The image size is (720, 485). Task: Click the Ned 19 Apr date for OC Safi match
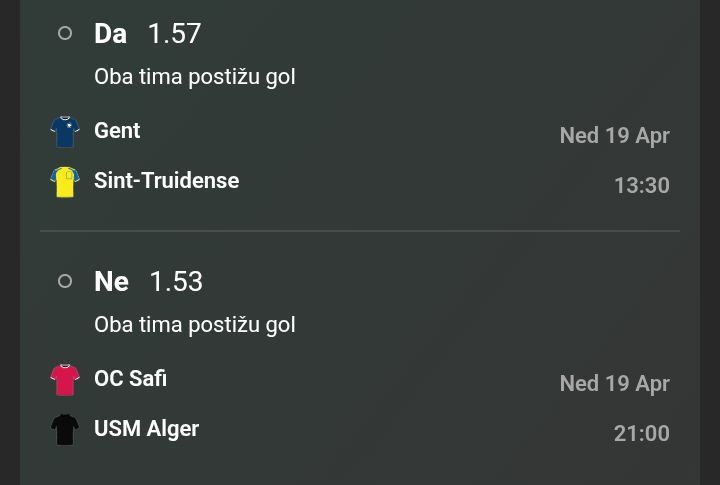(x=614, y=383)
